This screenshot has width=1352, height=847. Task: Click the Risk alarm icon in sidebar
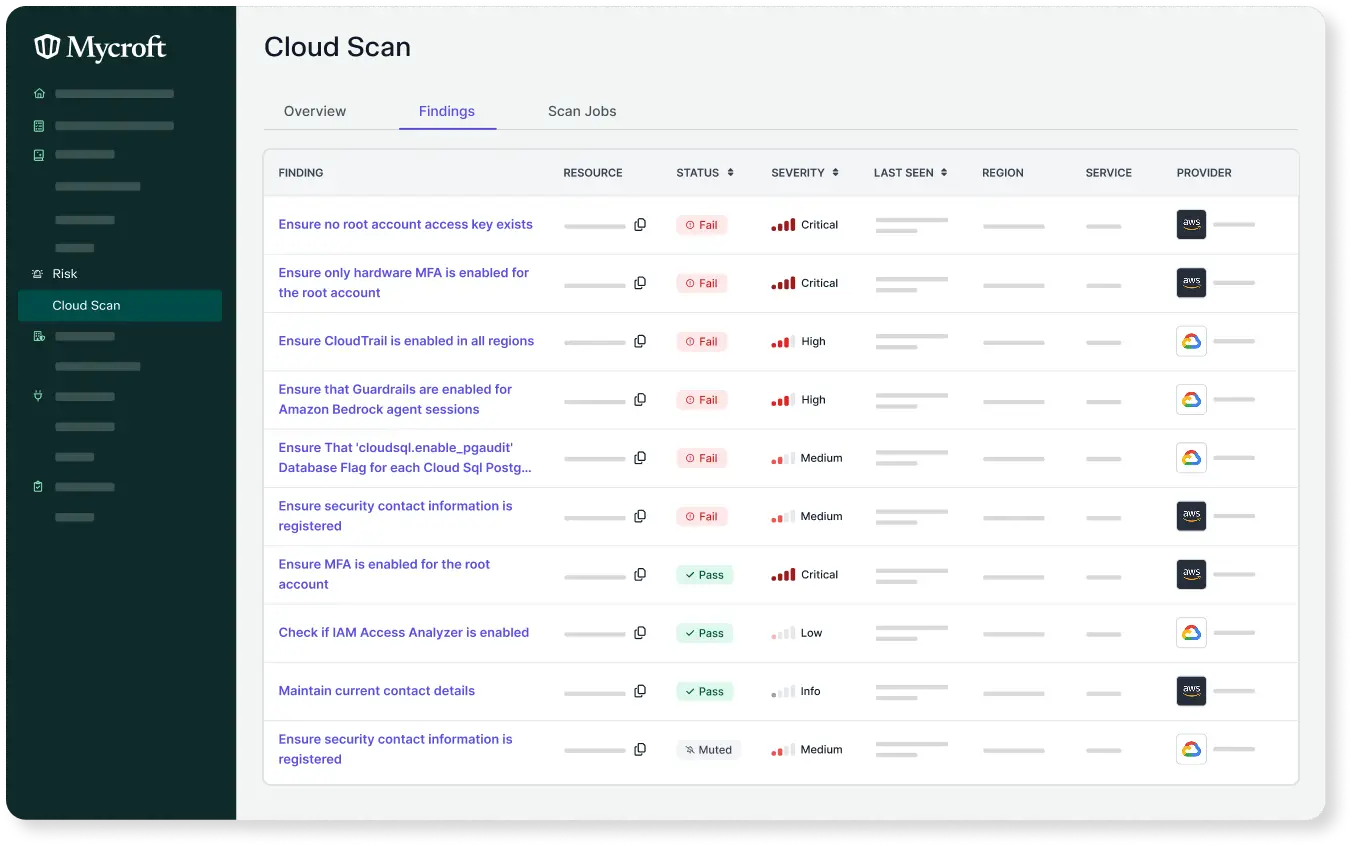tap(39, 274)
